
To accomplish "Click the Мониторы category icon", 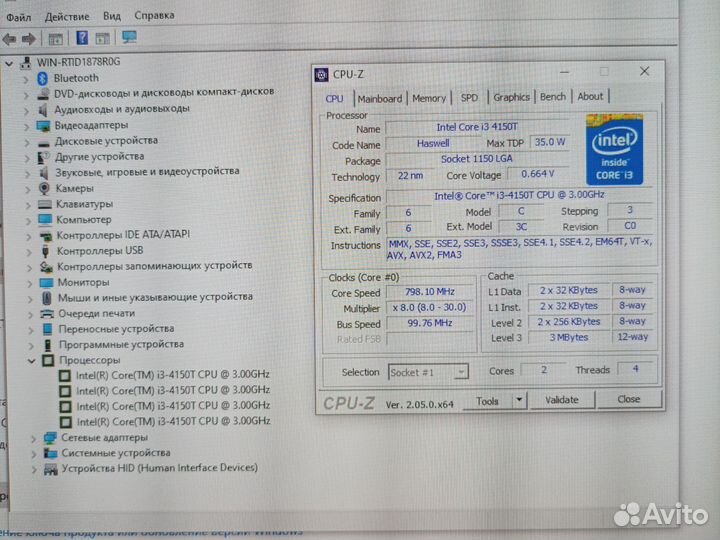I will [46, 283].
